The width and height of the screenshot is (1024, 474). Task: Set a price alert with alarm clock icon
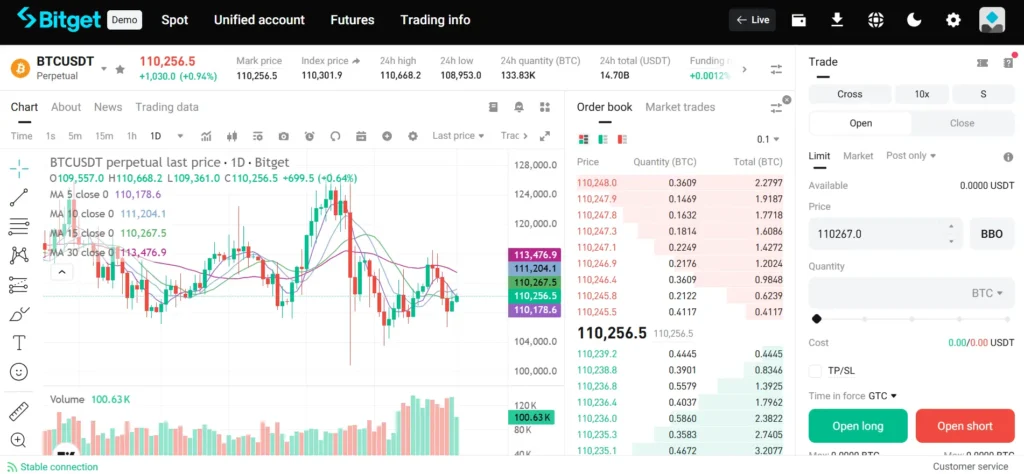pos(310,136)
